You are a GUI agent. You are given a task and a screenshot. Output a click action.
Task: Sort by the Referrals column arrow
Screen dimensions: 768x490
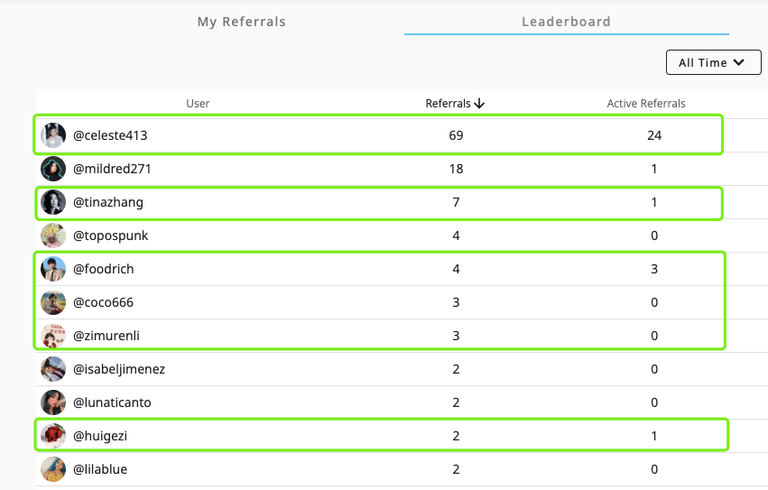tap(480, 103)
